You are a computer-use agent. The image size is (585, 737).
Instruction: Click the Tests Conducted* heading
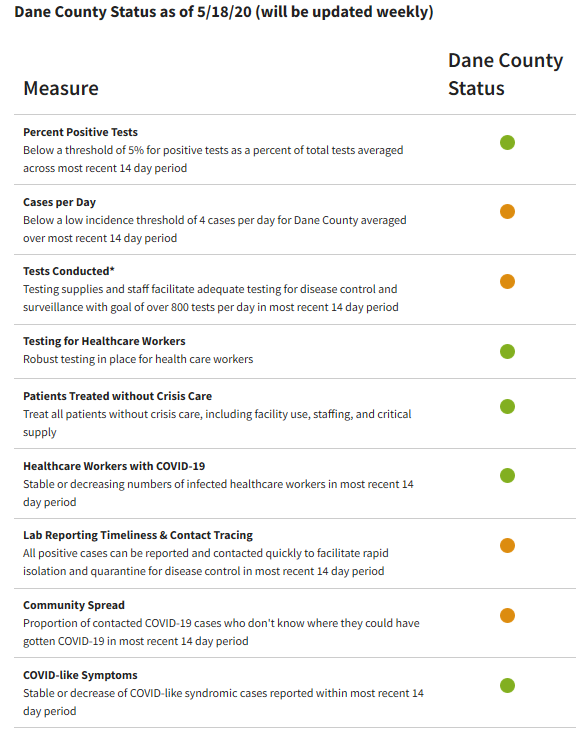[x=69, y=271]
